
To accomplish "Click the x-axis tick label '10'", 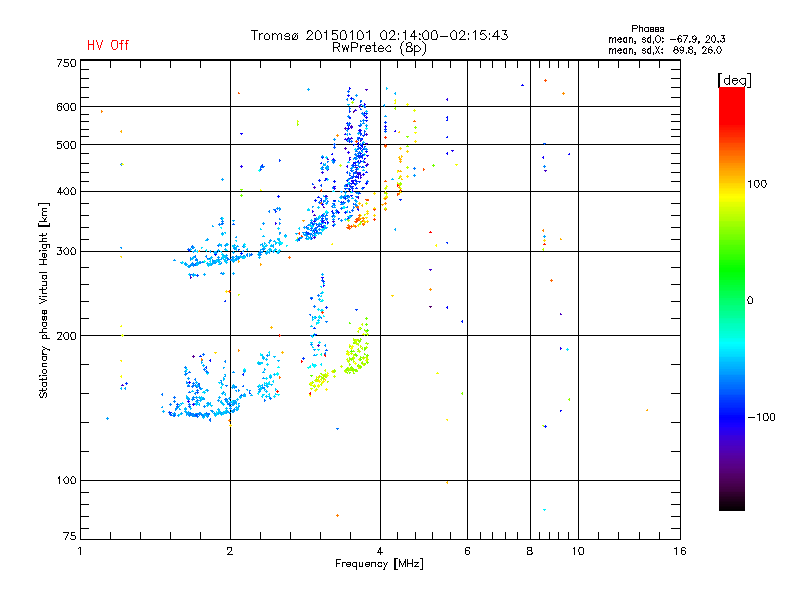I will tap(578, 551).
